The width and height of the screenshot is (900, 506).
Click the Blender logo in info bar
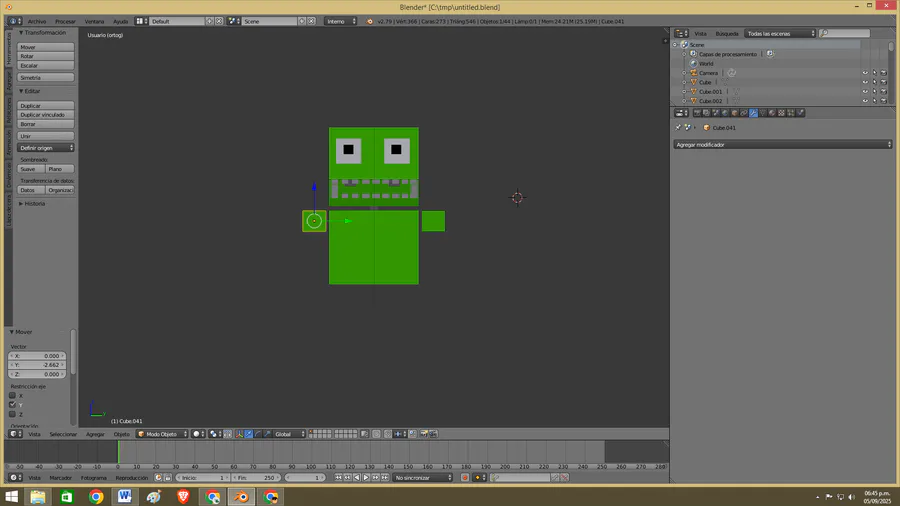point(370,21)
